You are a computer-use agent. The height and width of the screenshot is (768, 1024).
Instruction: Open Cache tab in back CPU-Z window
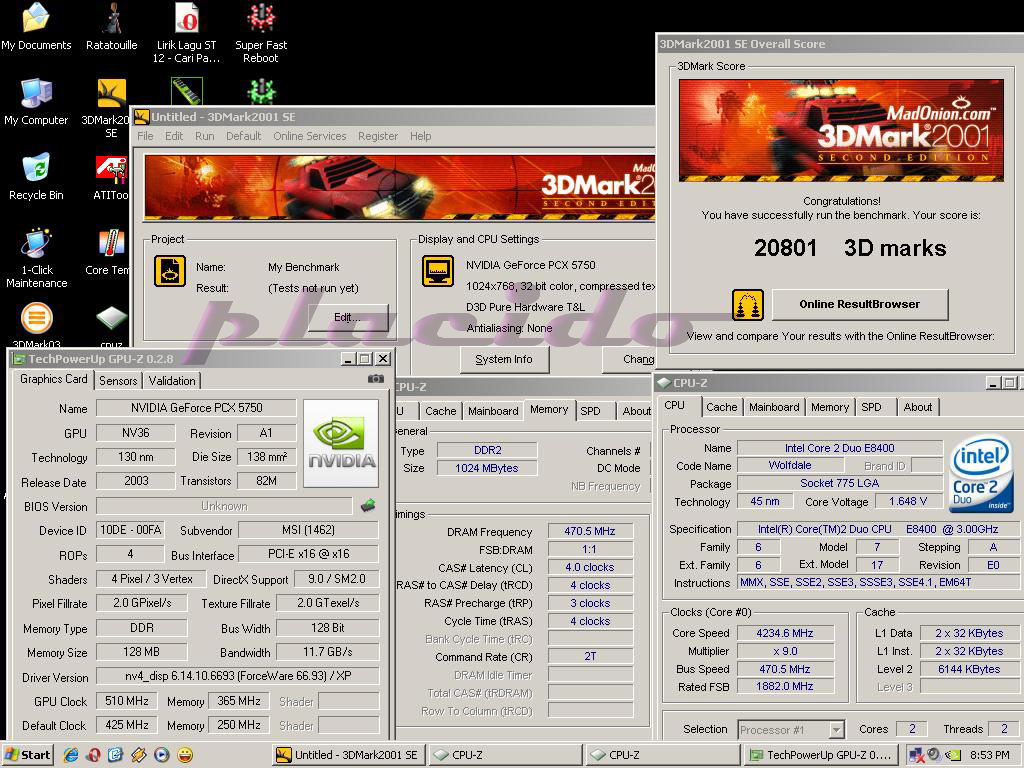441,411
